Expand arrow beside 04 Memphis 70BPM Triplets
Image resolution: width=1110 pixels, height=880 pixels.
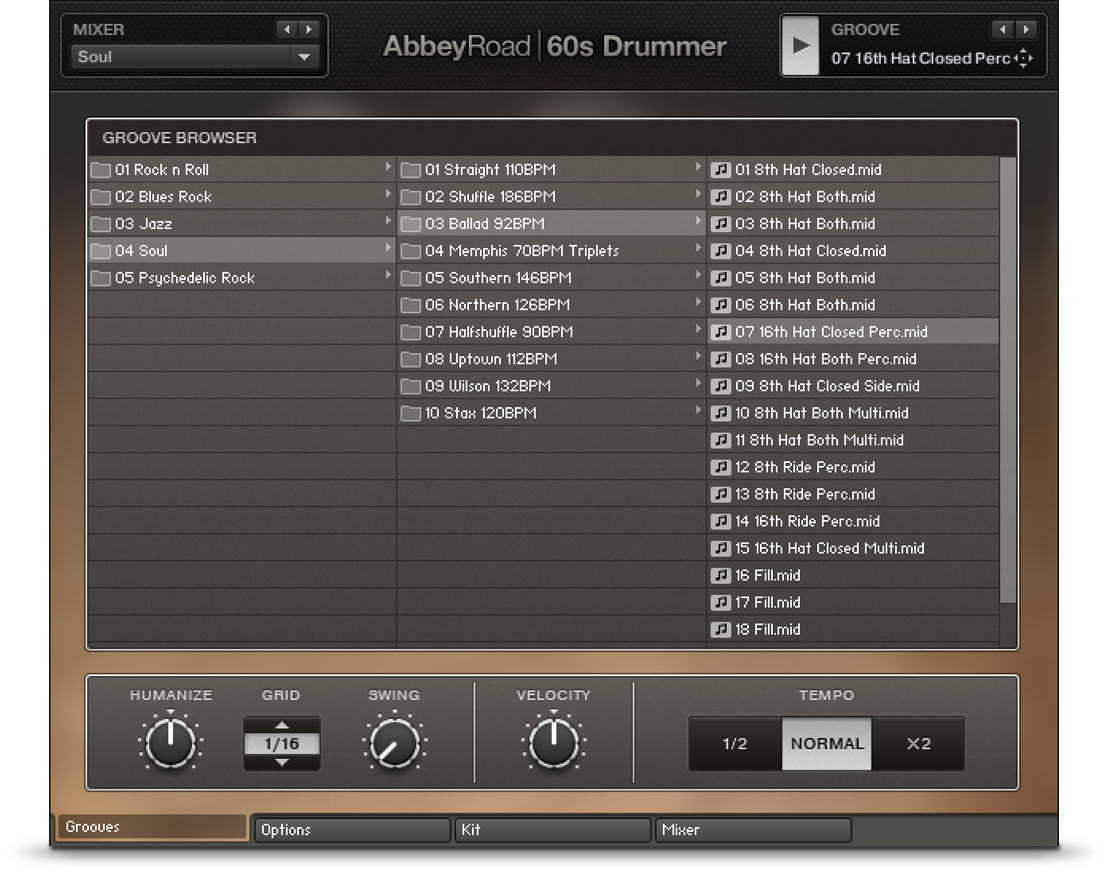click(x=698, y=248)
